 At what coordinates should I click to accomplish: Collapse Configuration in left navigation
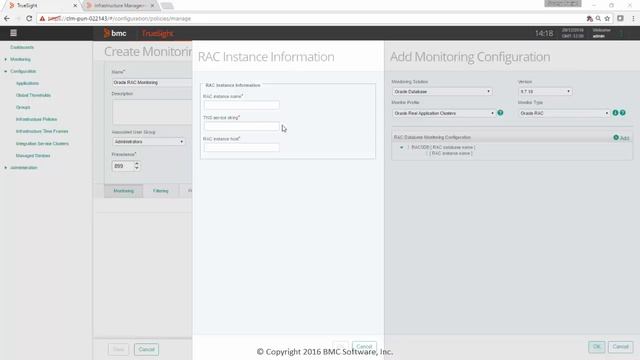[x=6, y=71]
